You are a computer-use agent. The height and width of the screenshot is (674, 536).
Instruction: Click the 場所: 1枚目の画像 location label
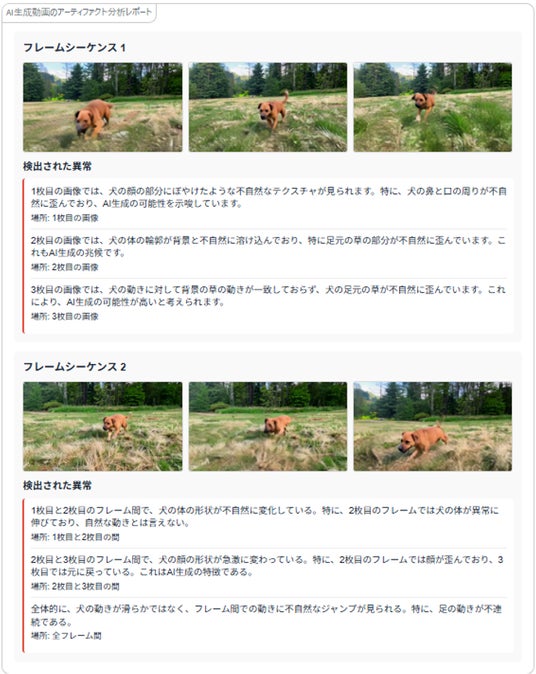64,218
